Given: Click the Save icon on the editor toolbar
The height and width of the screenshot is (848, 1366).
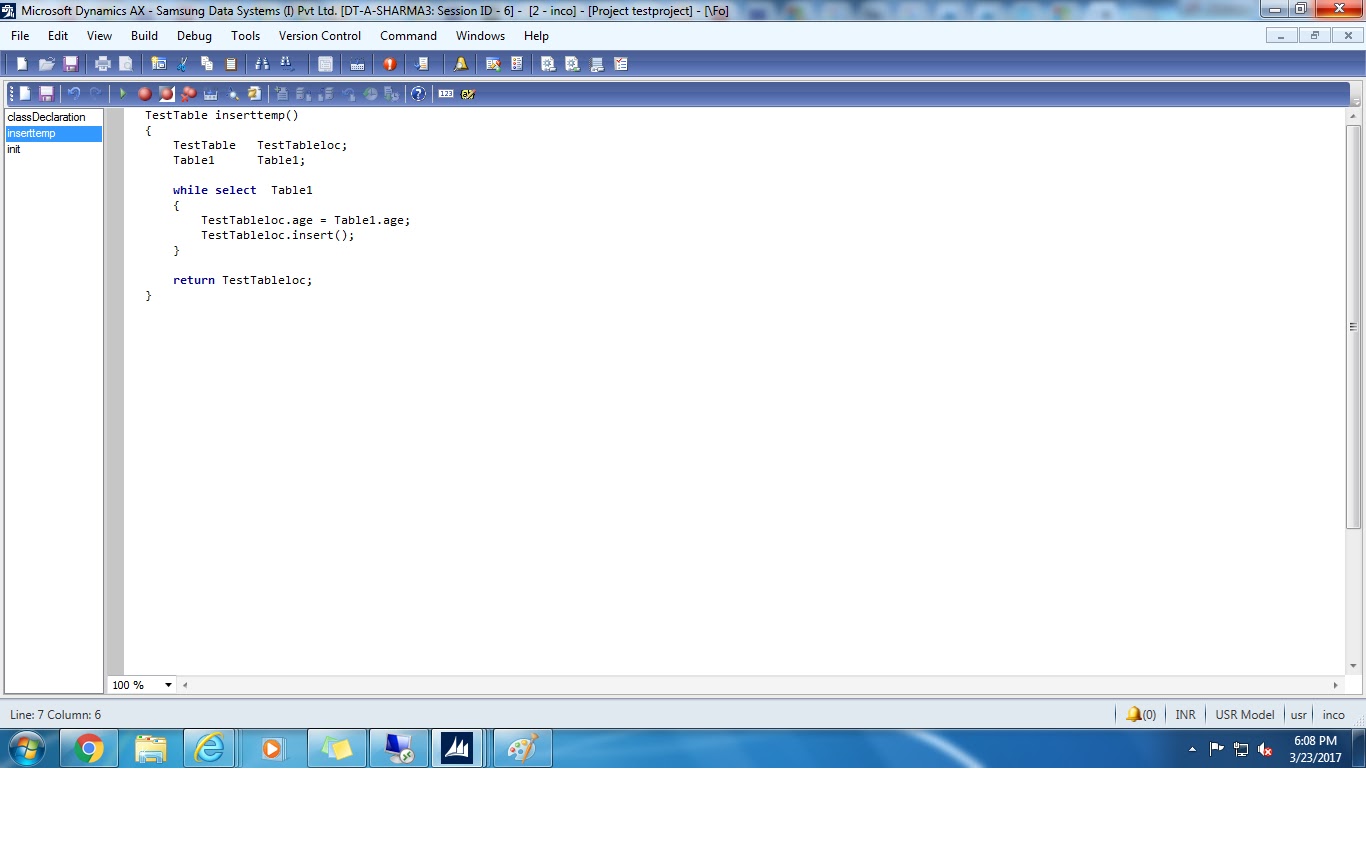Looking at the screenshot, I should [x=47, y=93].
